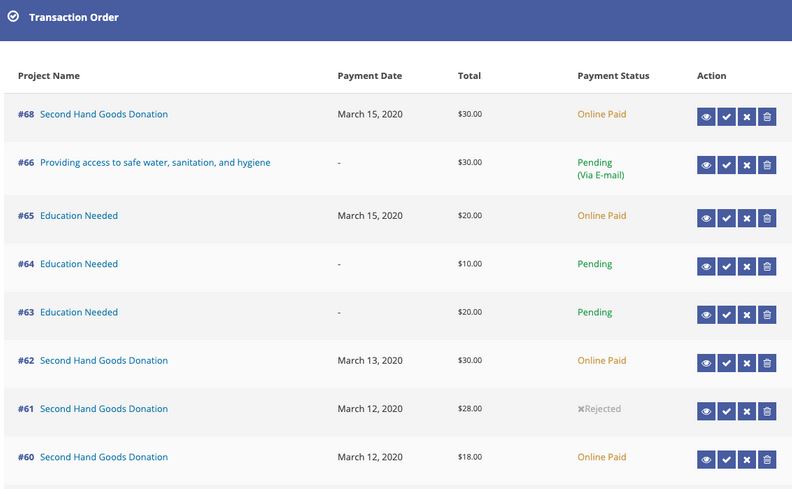Click the Transaction Order circle-check header icon

click(13, 17)
